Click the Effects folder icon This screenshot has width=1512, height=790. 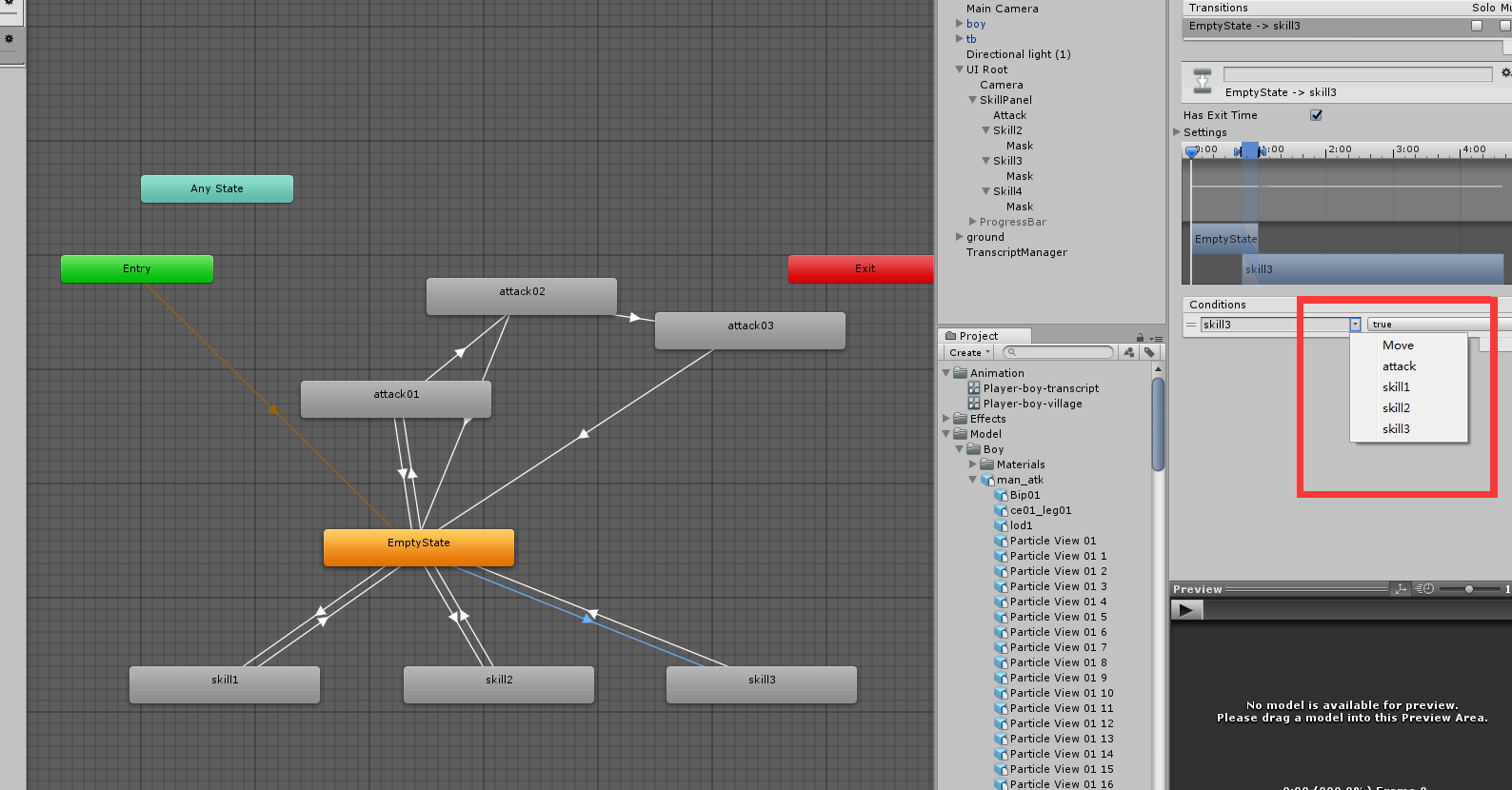coord(960,419)
